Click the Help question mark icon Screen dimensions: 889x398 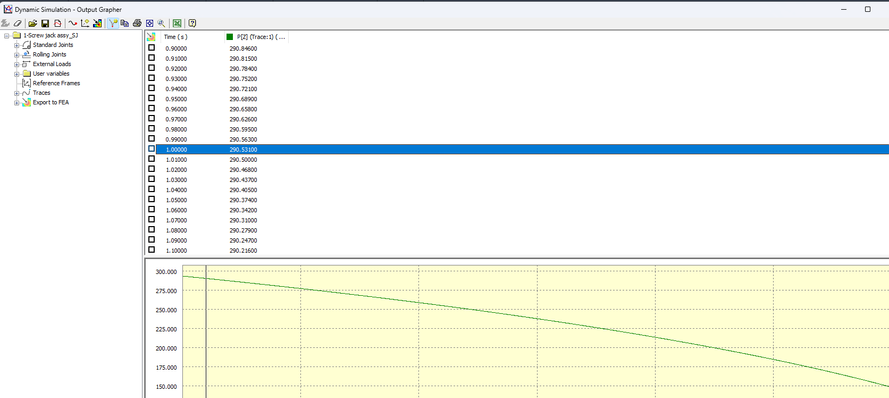tap(192, 23)
